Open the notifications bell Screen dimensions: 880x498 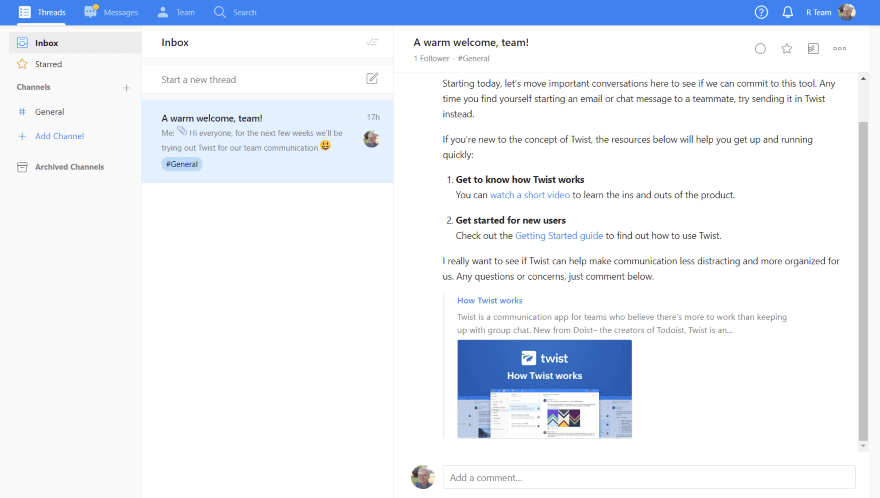coord(788,12)
